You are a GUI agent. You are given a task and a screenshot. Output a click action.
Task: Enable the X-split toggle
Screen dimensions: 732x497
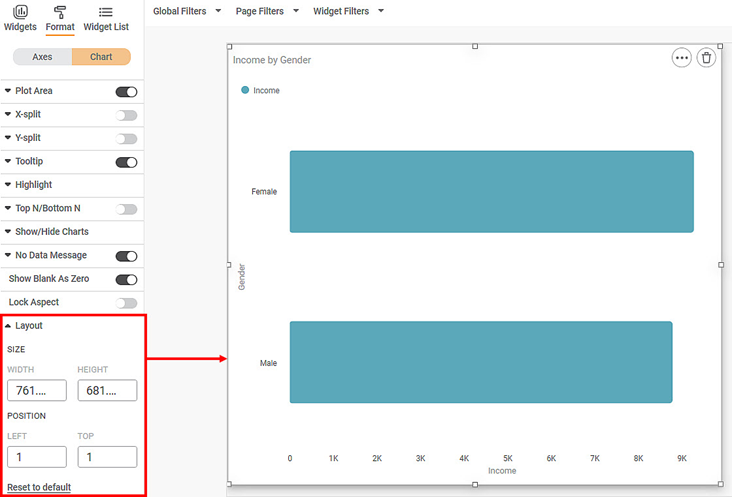[126, 115]
